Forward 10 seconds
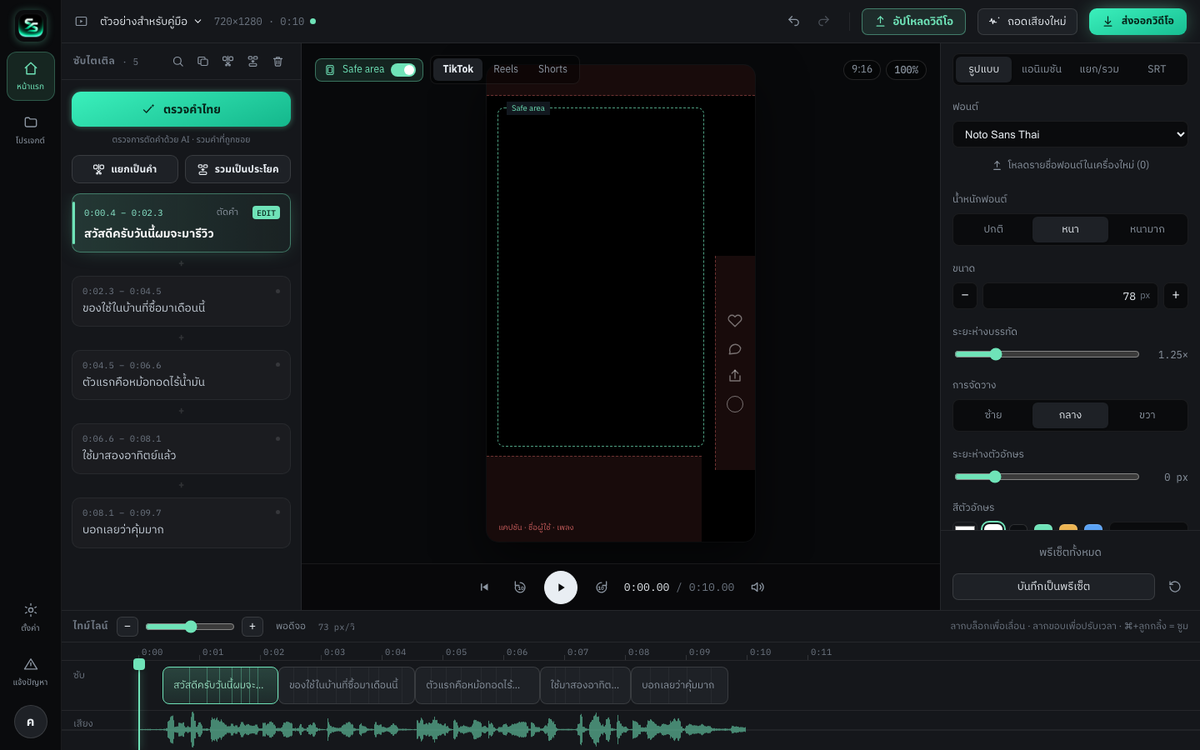The width and height of the screenshot is (1200, 750). [x=602, y=587]
